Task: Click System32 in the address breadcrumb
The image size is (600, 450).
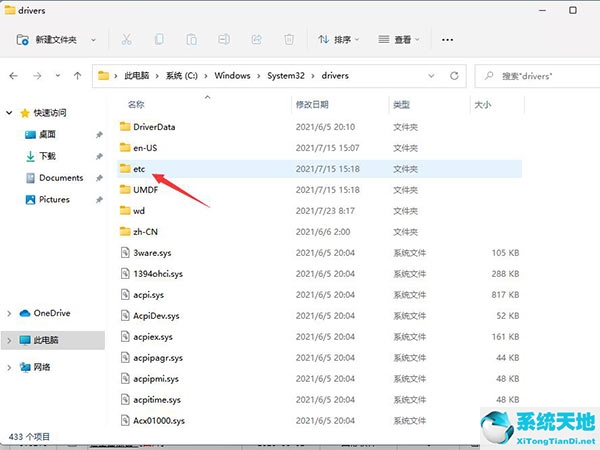Action: click(286, 76)
